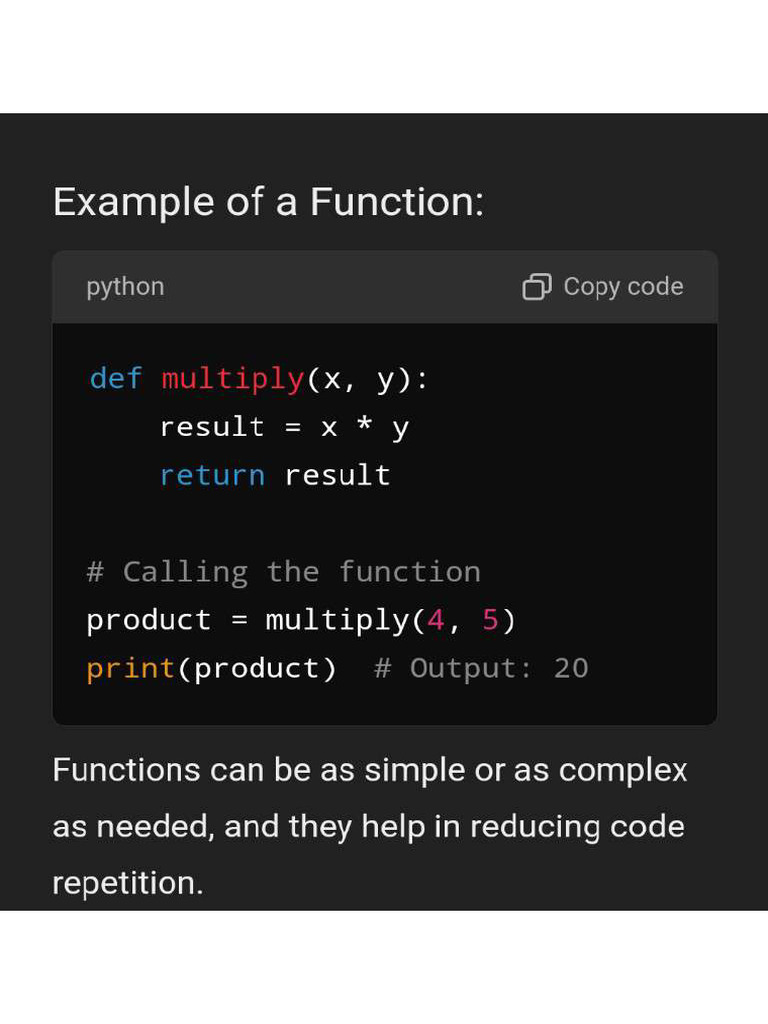Click the "(x, y)" parameters in the definition
This screenshot has width=768, height=1024.
pos(361,379)
